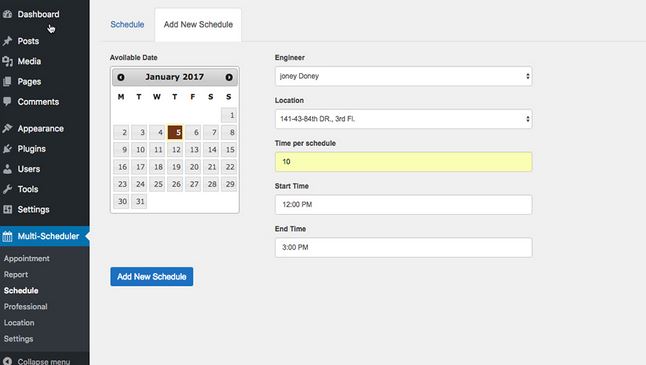Click the Plugins plug icon

tap(7, 149)
